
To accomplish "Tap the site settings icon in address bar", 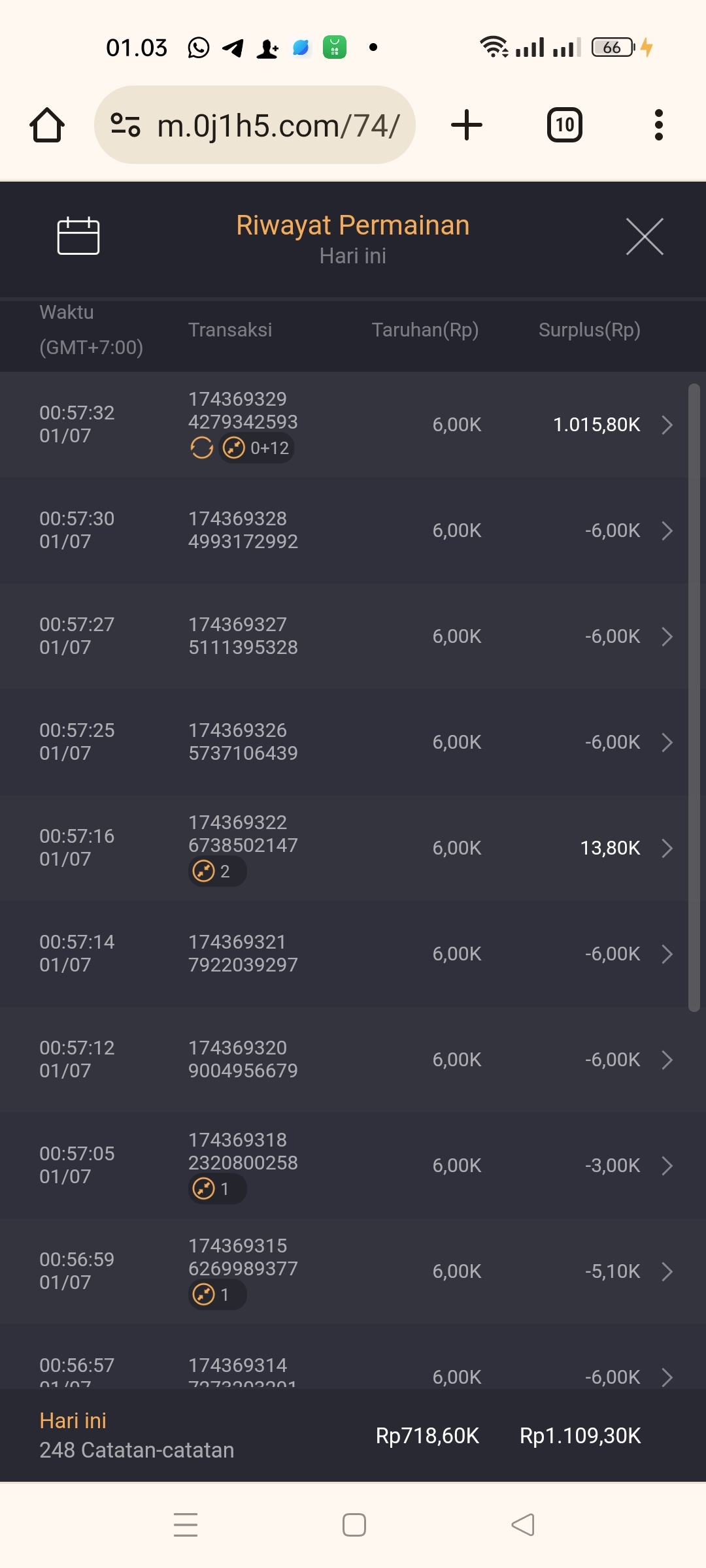I will pos(126,125).
